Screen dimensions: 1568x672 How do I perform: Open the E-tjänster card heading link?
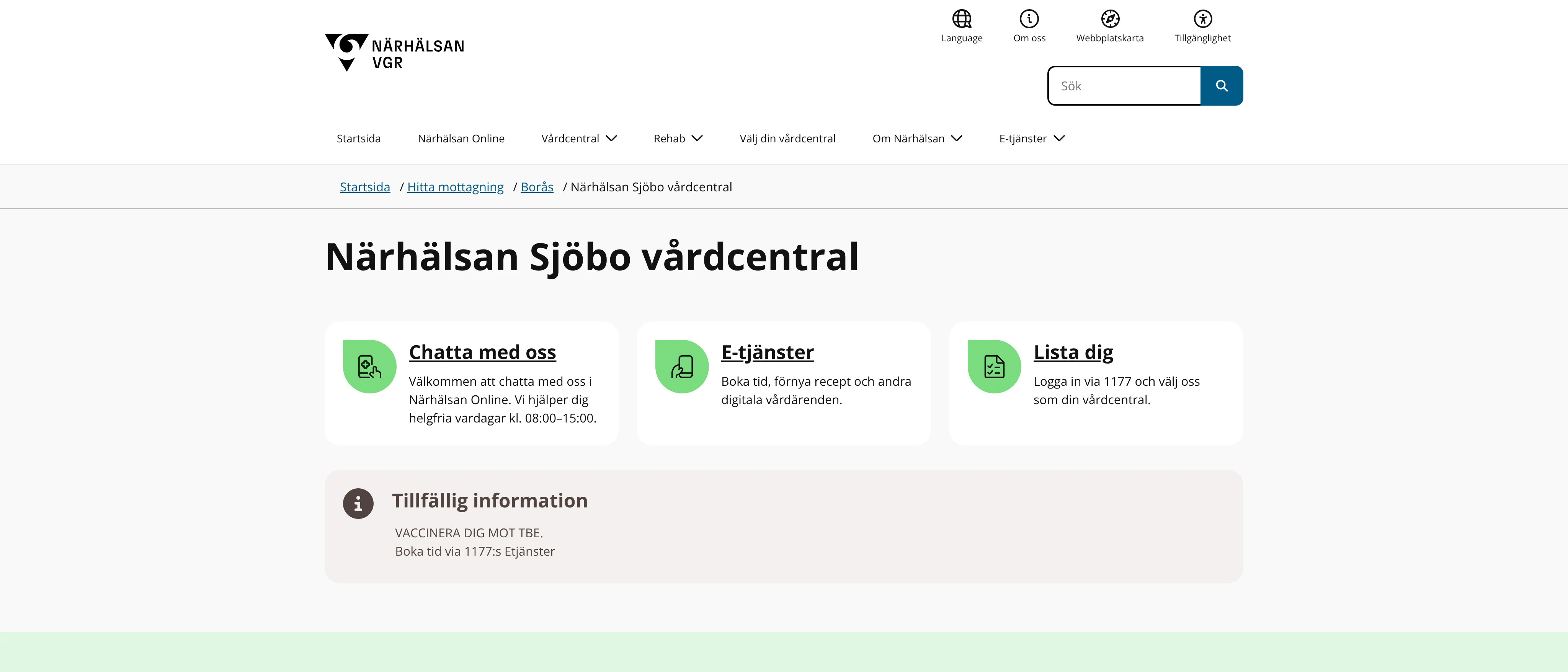tap(767, 352)
